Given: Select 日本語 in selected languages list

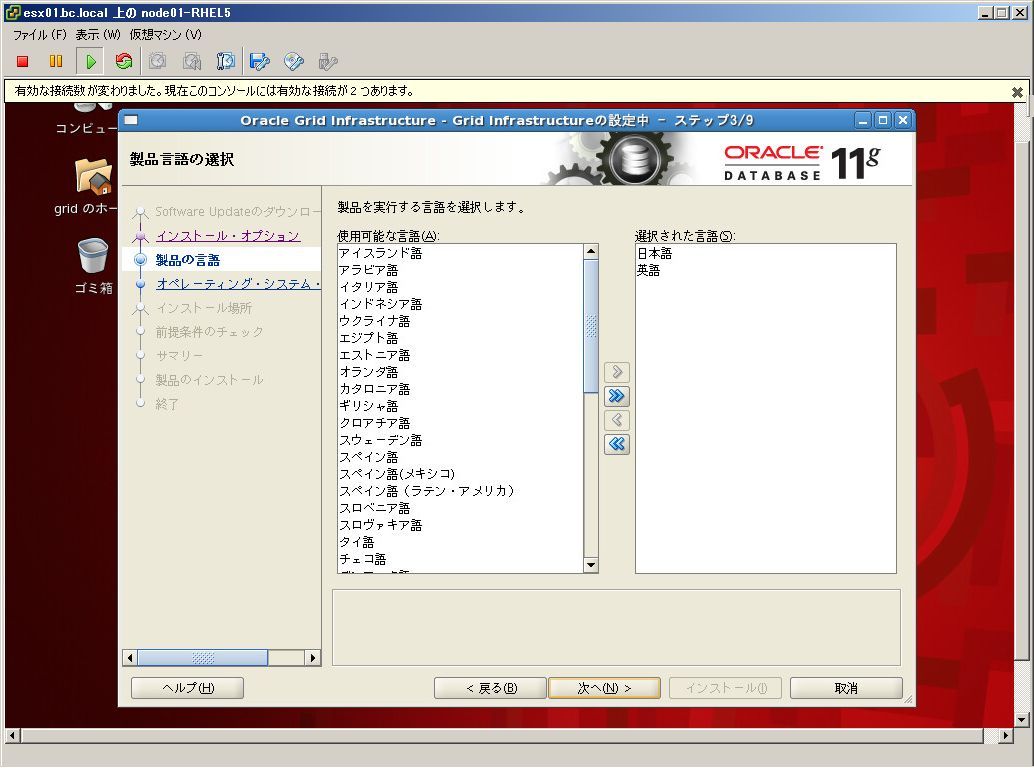Looking at the screenshot, I should pos(765,253).
